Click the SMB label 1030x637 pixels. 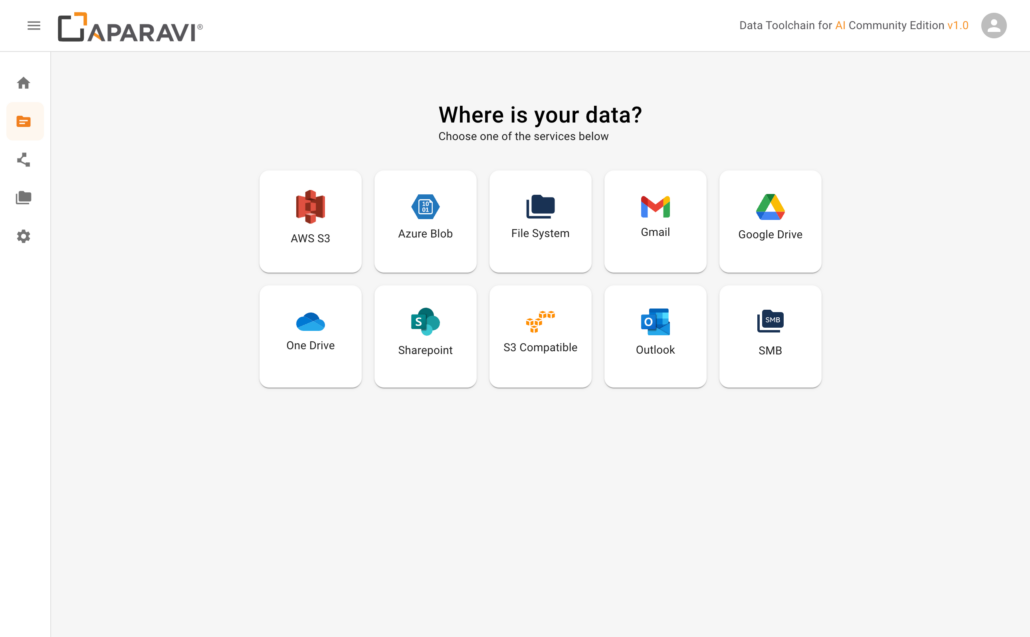click(x=770, y=351)
